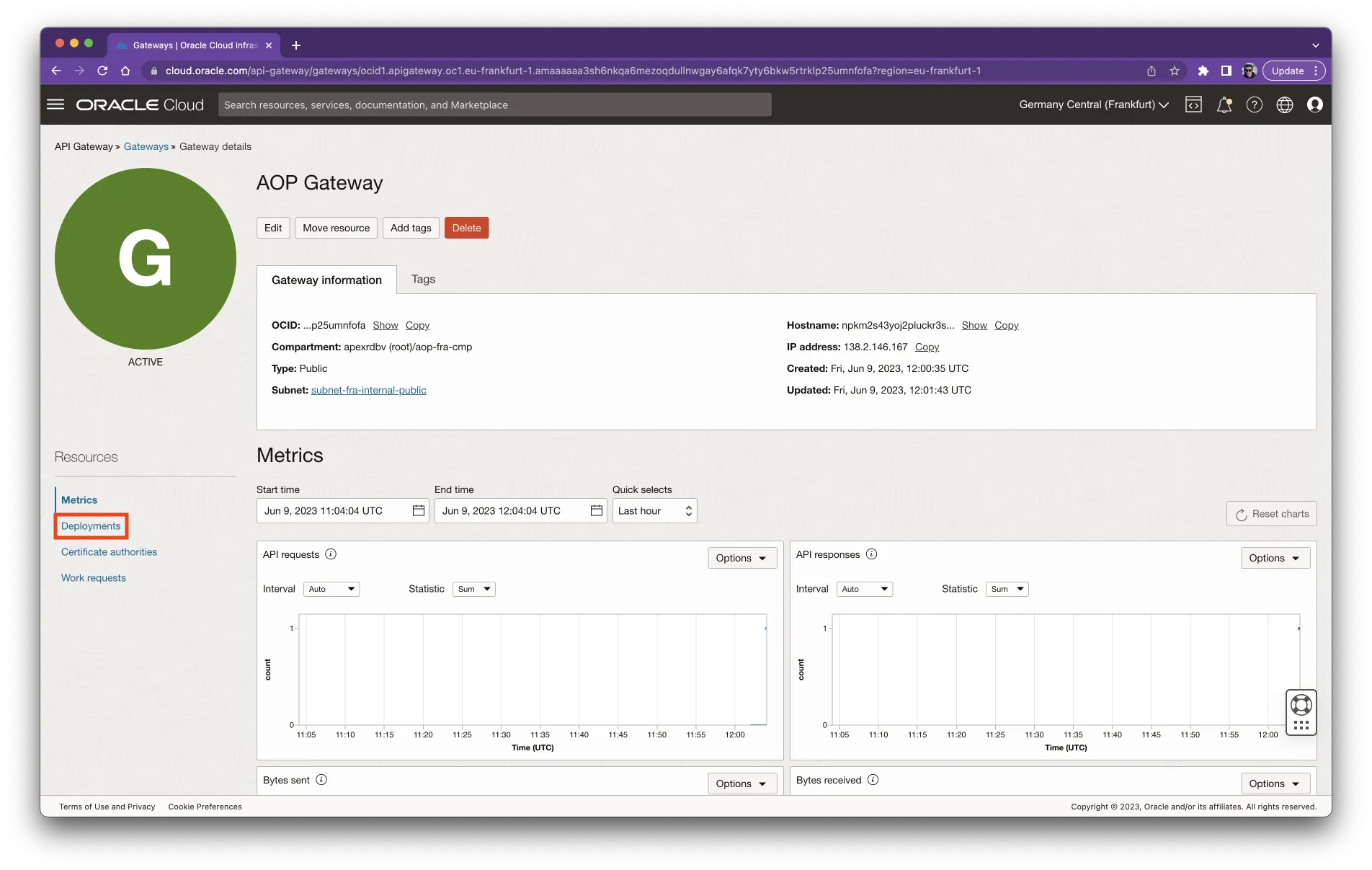Copy the gateway Hostname
The width and height of the screenshot is (1372, 870).
tap(1007, 325)
